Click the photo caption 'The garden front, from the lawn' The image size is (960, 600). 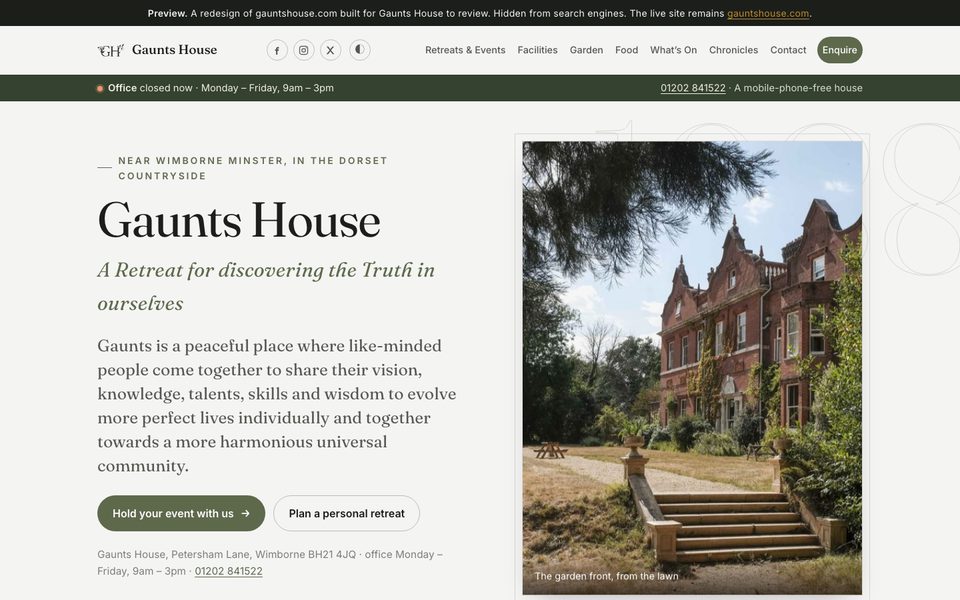point(606,576)
